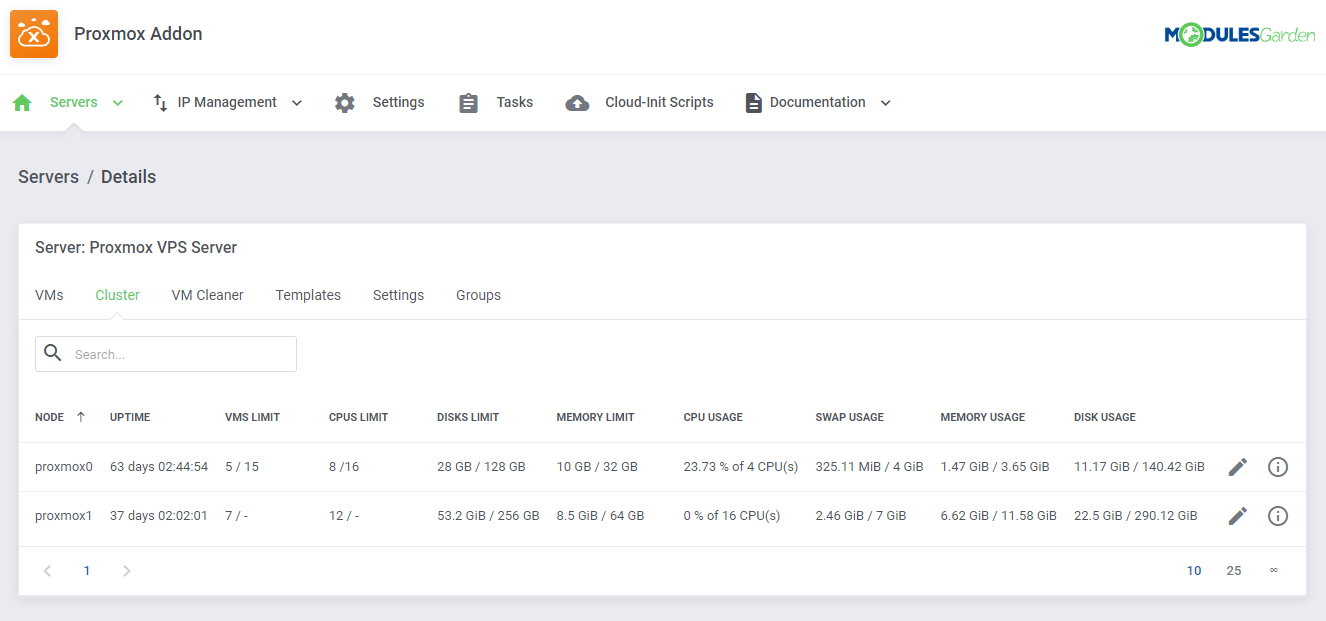This screenshot has height=621, width=1326.
Task: Click the 'Server: Proxmox VPS Server' heading
Action: (136, 247)
